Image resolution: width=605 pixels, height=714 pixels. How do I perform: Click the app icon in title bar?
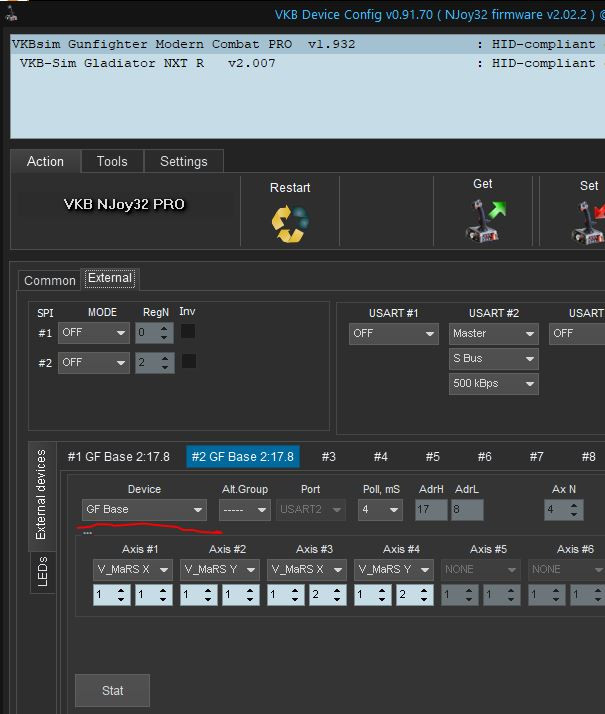10,14
